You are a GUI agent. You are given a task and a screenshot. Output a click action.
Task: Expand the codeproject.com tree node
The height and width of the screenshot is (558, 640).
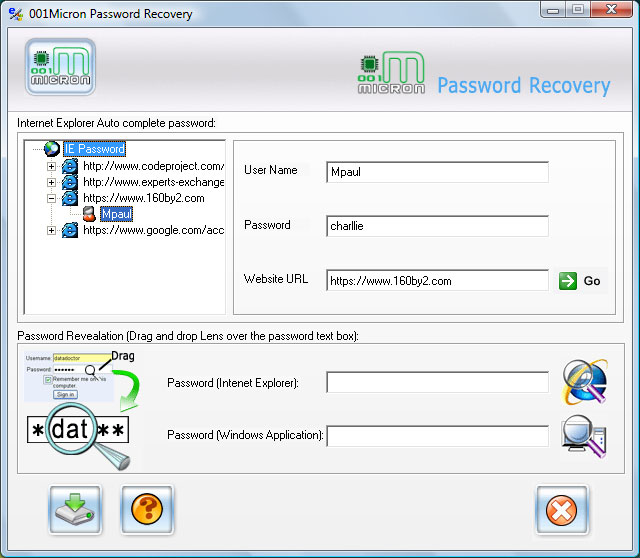[x=51, y=167]
